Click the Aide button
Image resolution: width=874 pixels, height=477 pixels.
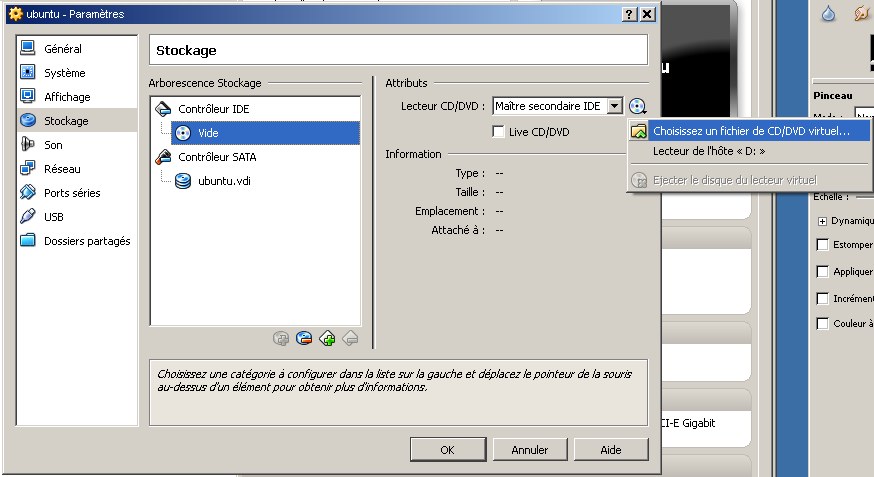coord(611,449)
